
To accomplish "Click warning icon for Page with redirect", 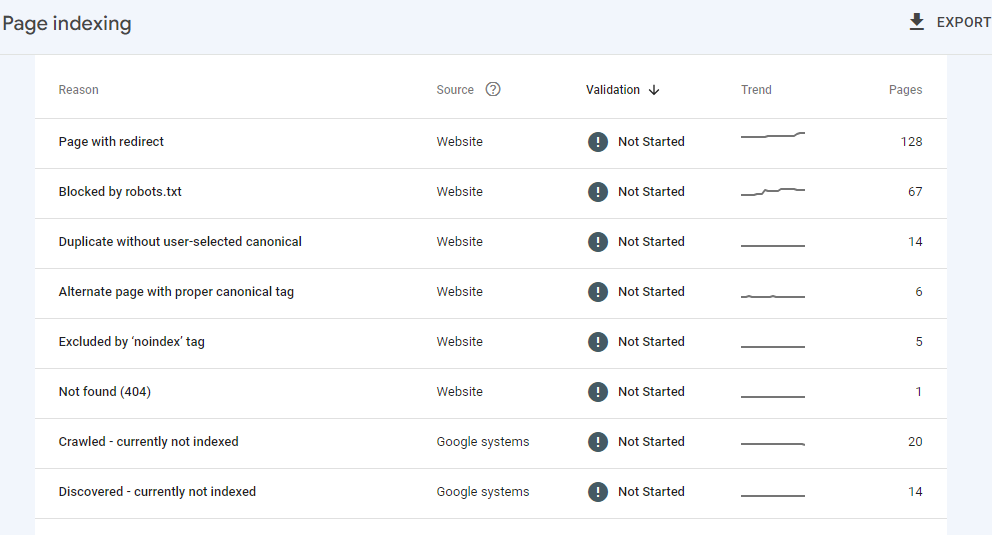I will [598, 142].
